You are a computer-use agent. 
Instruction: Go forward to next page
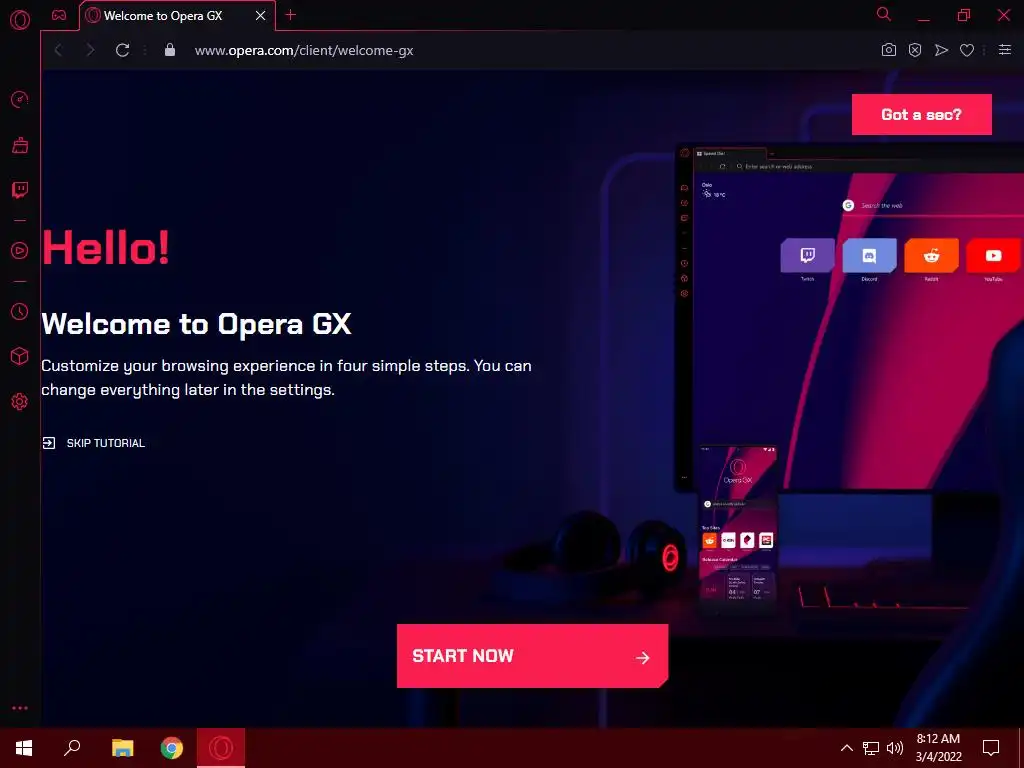(x=90, y=50)
